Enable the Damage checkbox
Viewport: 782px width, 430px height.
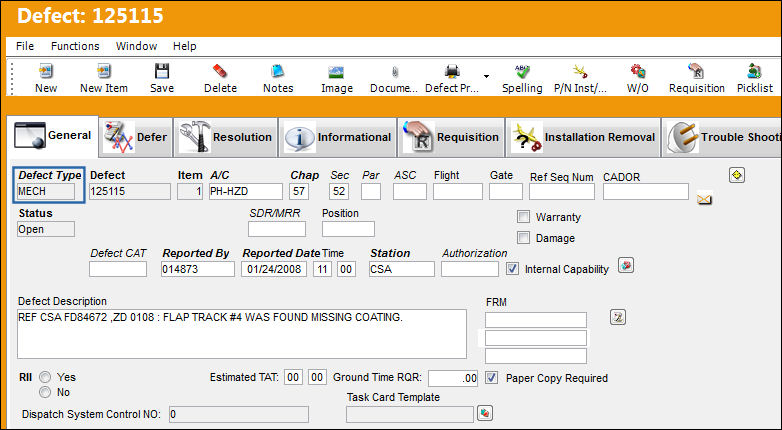point(523,237)
